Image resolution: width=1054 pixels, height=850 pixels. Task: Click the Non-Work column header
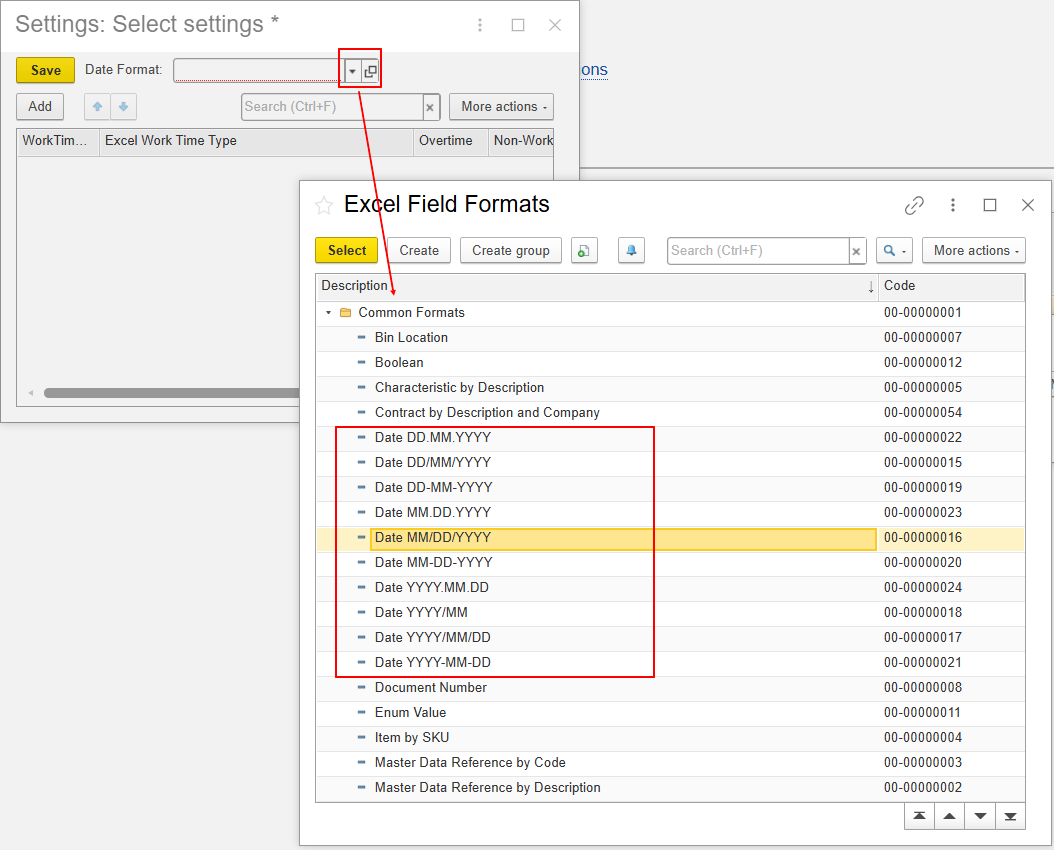[x=522, y=141]
